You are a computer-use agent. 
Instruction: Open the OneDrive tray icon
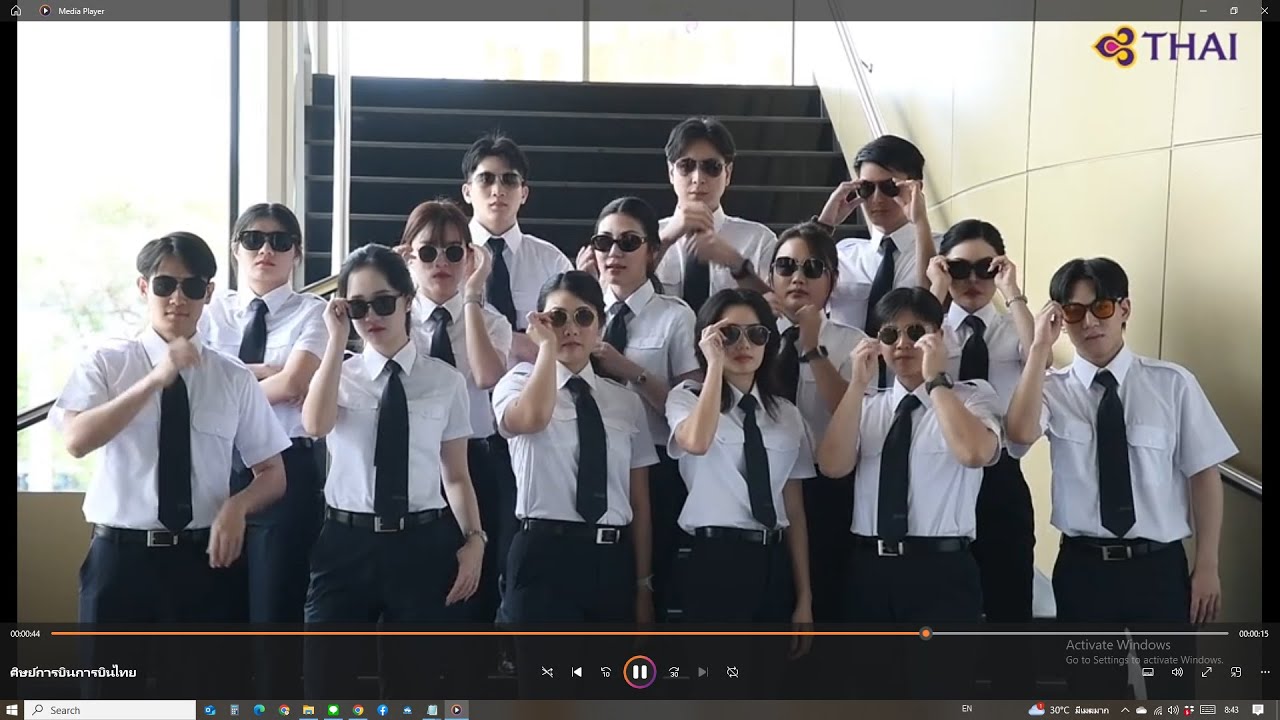point(1141,710)
